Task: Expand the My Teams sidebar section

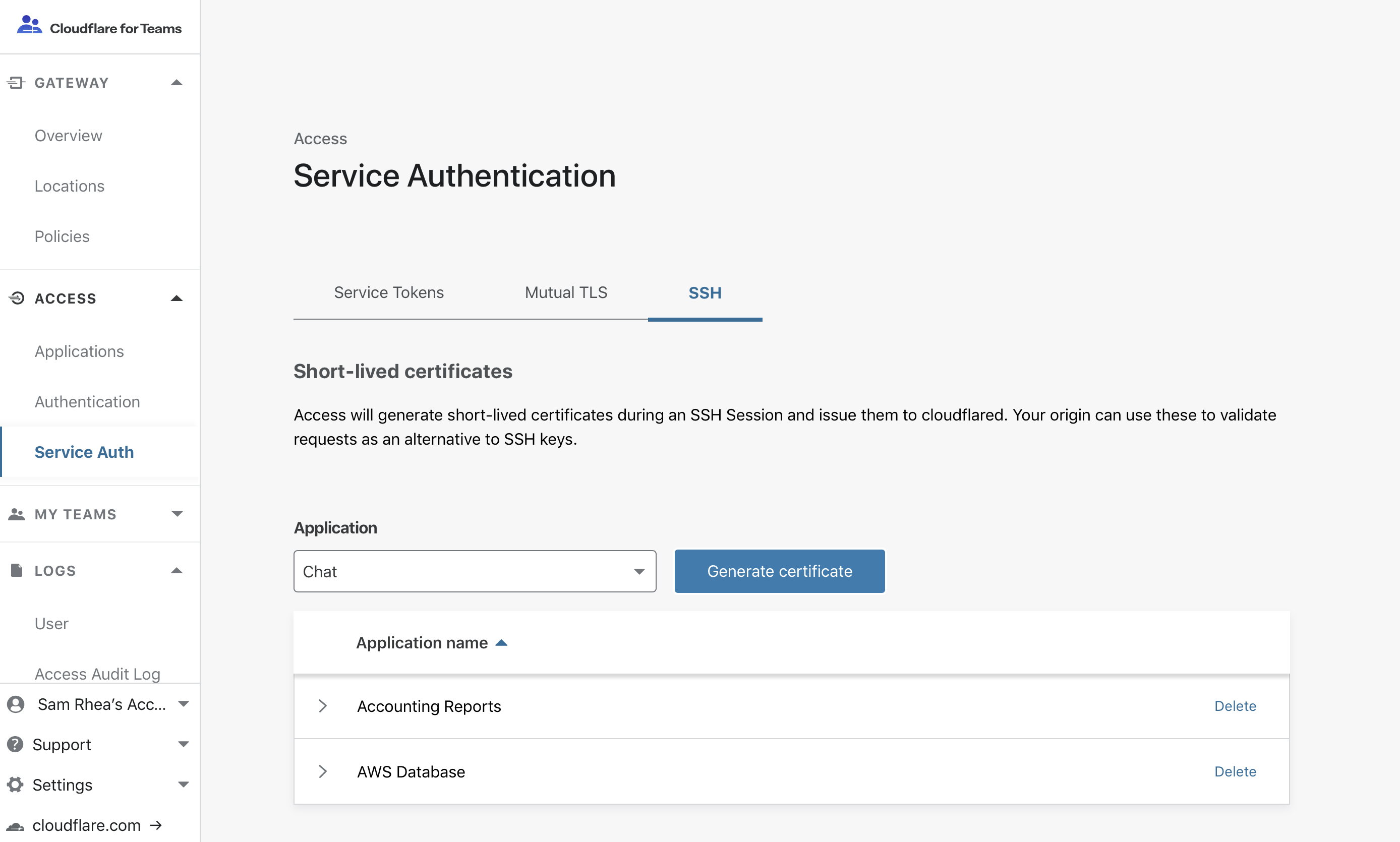Action: pyautogui.click(x=177, y=514)
